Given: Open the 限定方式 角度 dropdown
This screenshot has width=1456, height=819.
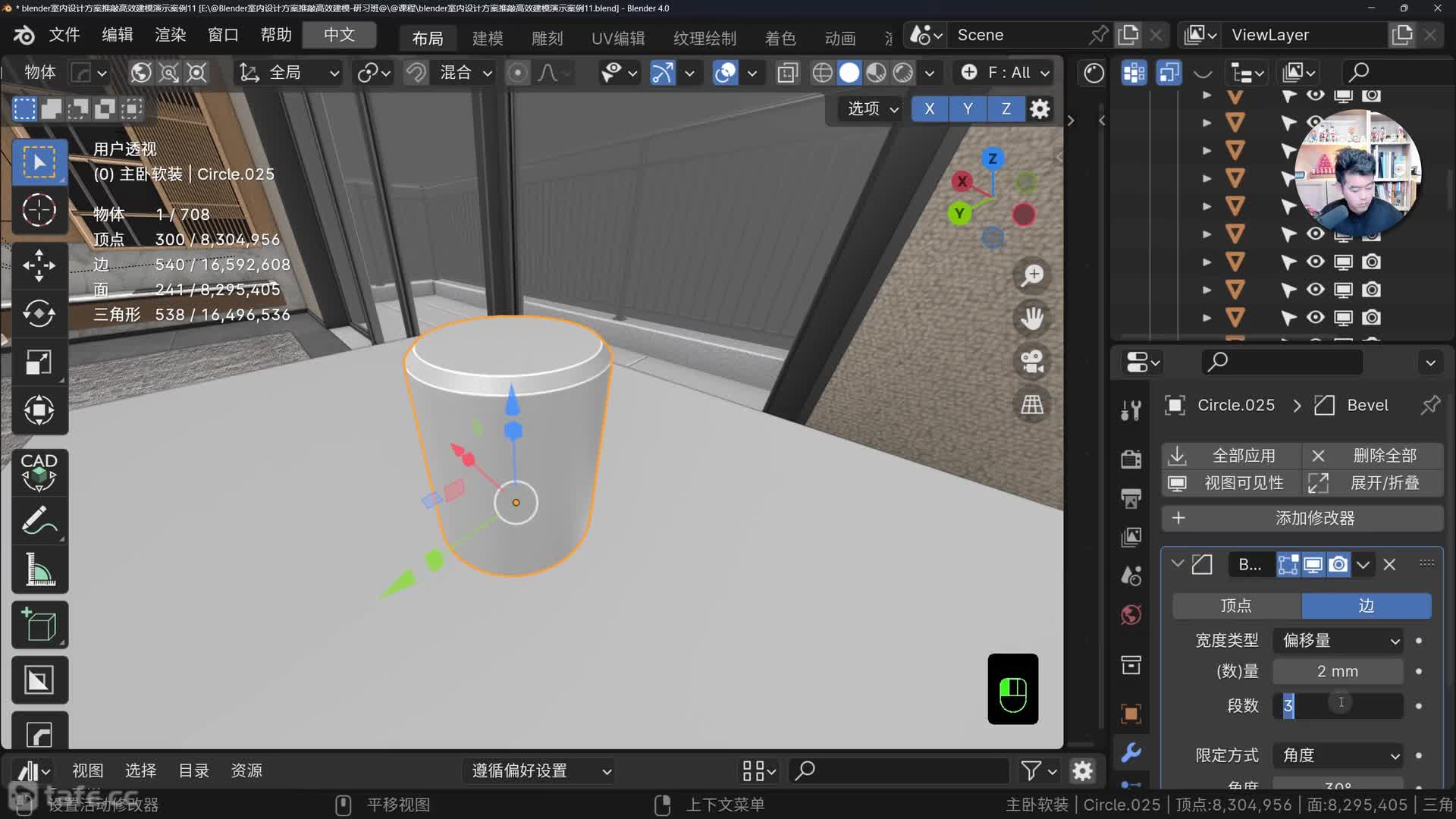Looking at the screenshot, I should (1338, 755).
